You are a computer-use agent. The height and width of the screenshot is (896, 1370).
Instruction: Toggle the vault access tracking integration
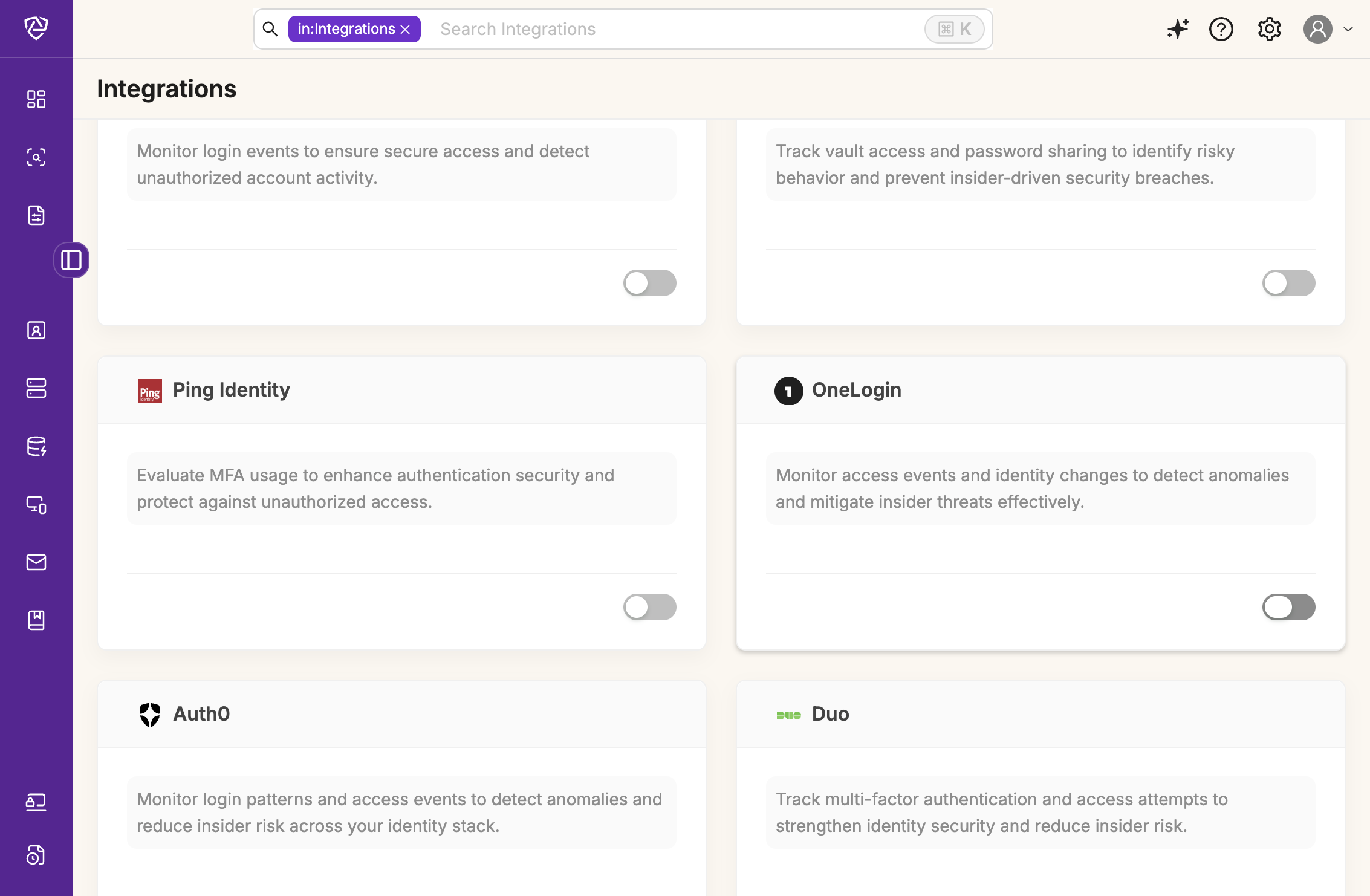[x=1288, y=283]
